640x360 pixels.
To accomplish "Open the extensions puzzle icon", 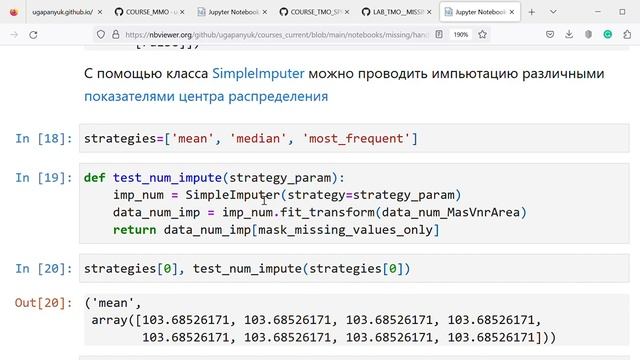I will click(627, 35).
